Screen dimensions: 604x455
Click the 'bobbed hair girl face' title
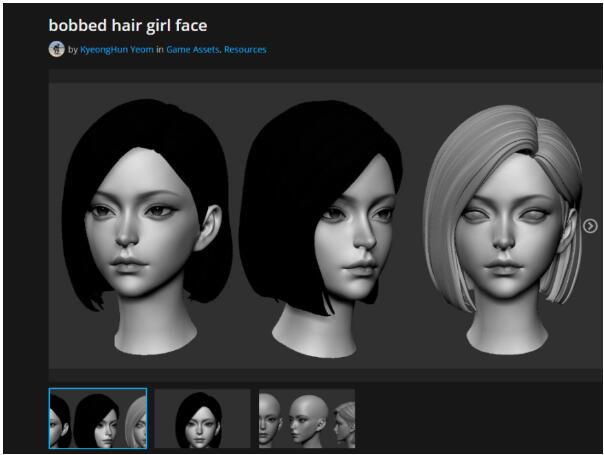point(128,25)
